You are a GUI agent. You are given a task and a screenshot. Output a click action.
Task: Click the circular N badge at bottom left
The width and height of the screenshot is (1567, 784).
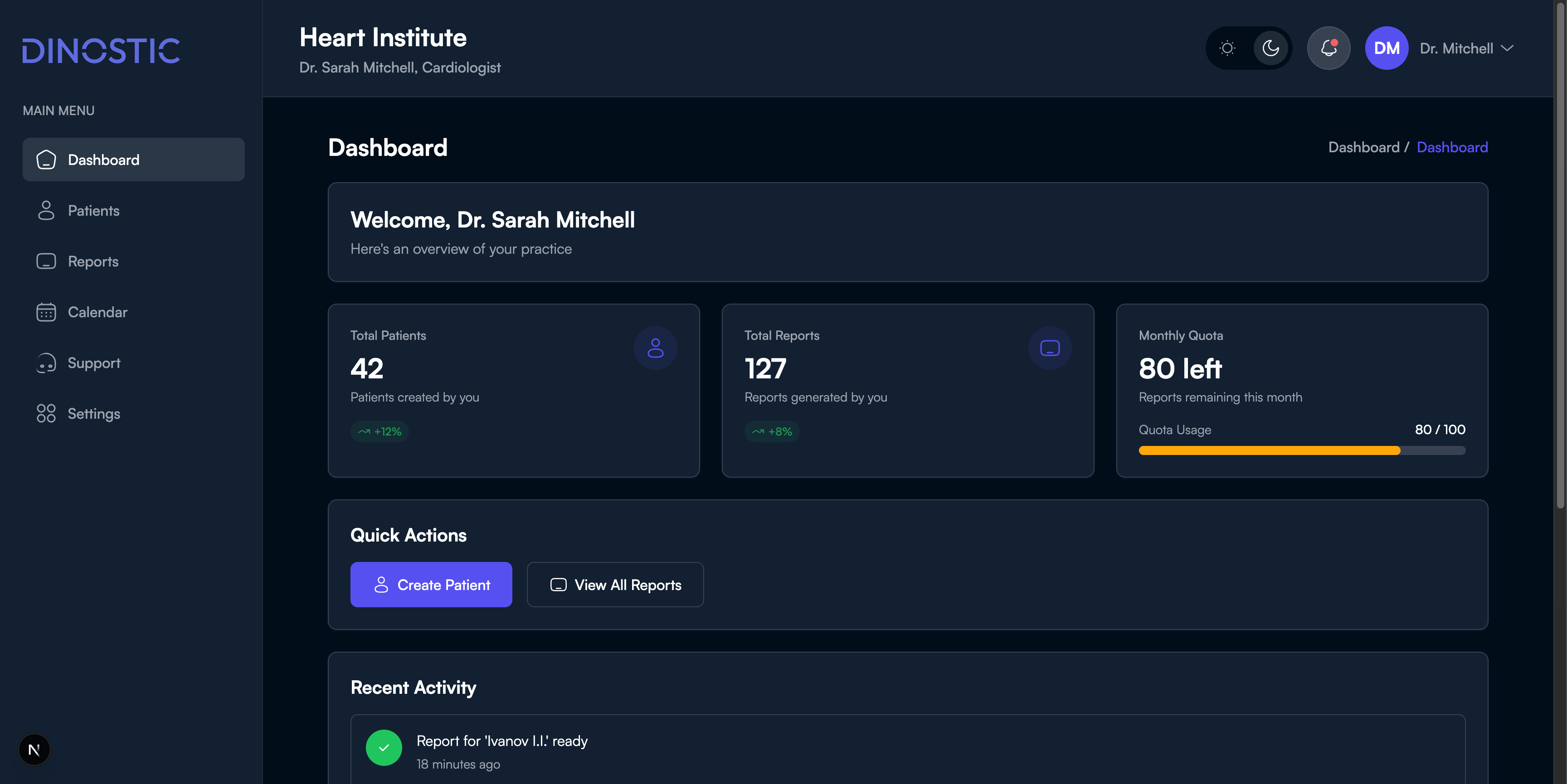click(34, 749)
